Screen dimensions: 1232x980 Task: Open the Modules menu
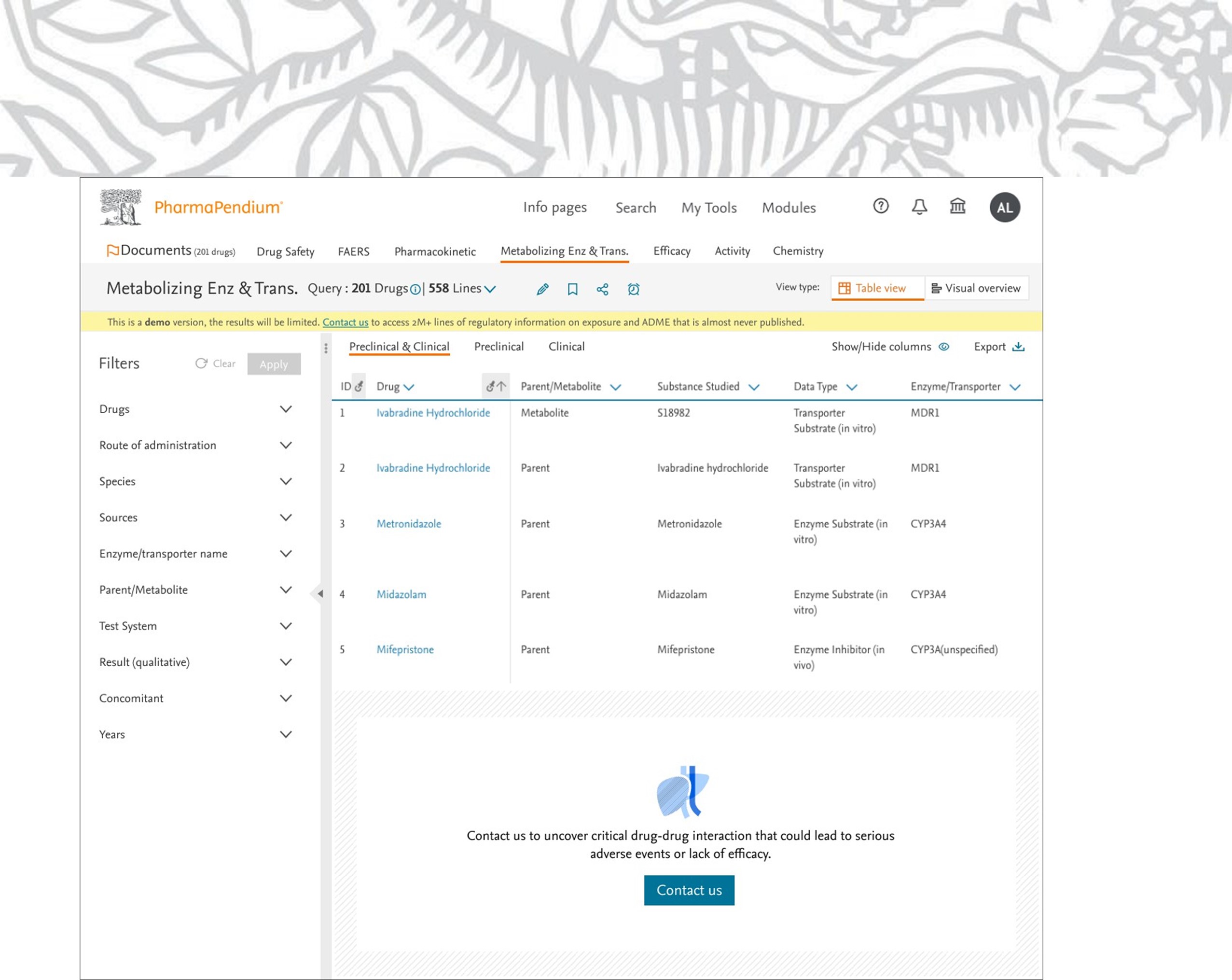[x=789, y=208]
